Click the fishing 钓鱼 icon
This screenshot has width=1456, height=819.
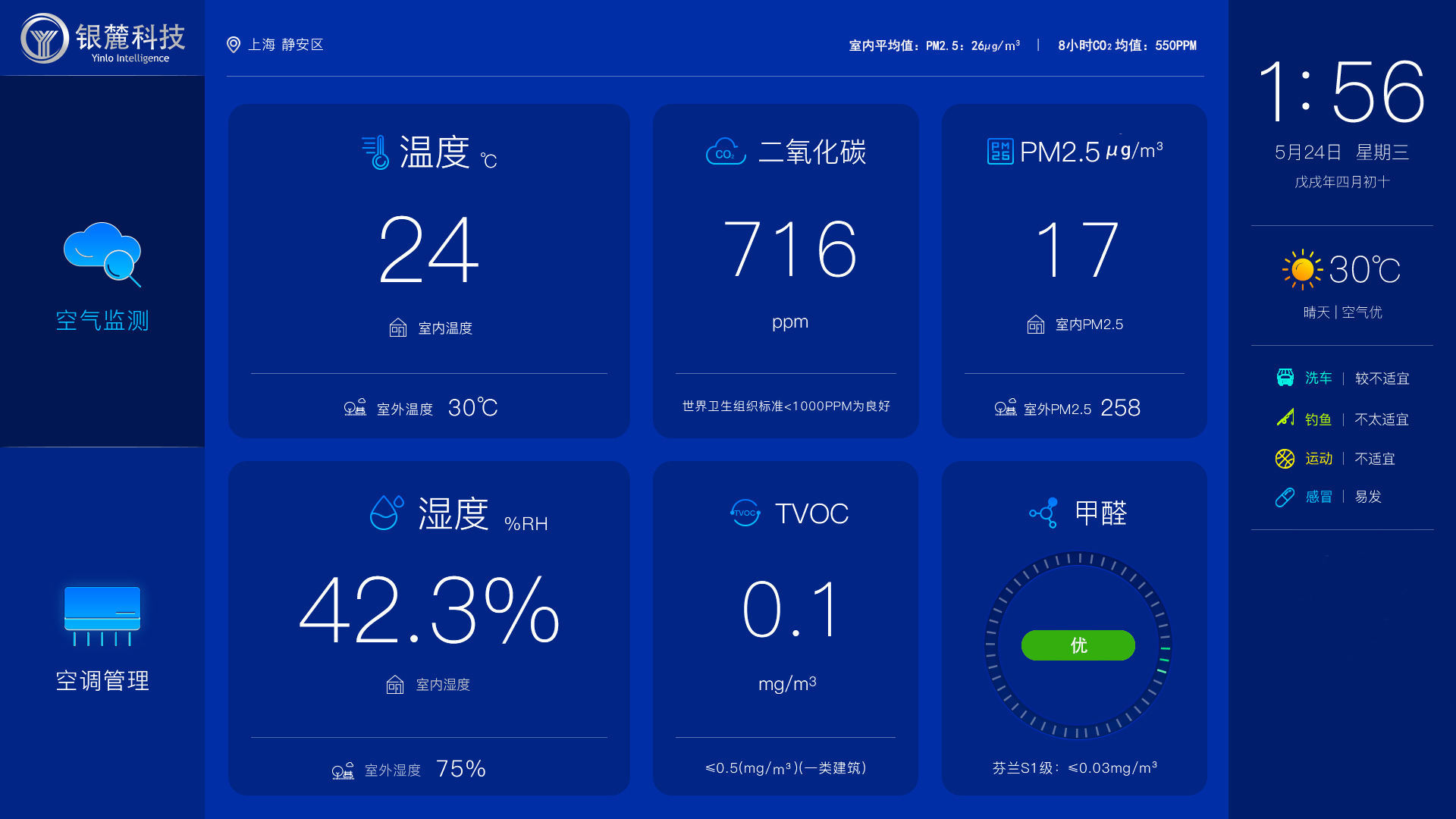pyautogui.click(x=1285, y=417)
